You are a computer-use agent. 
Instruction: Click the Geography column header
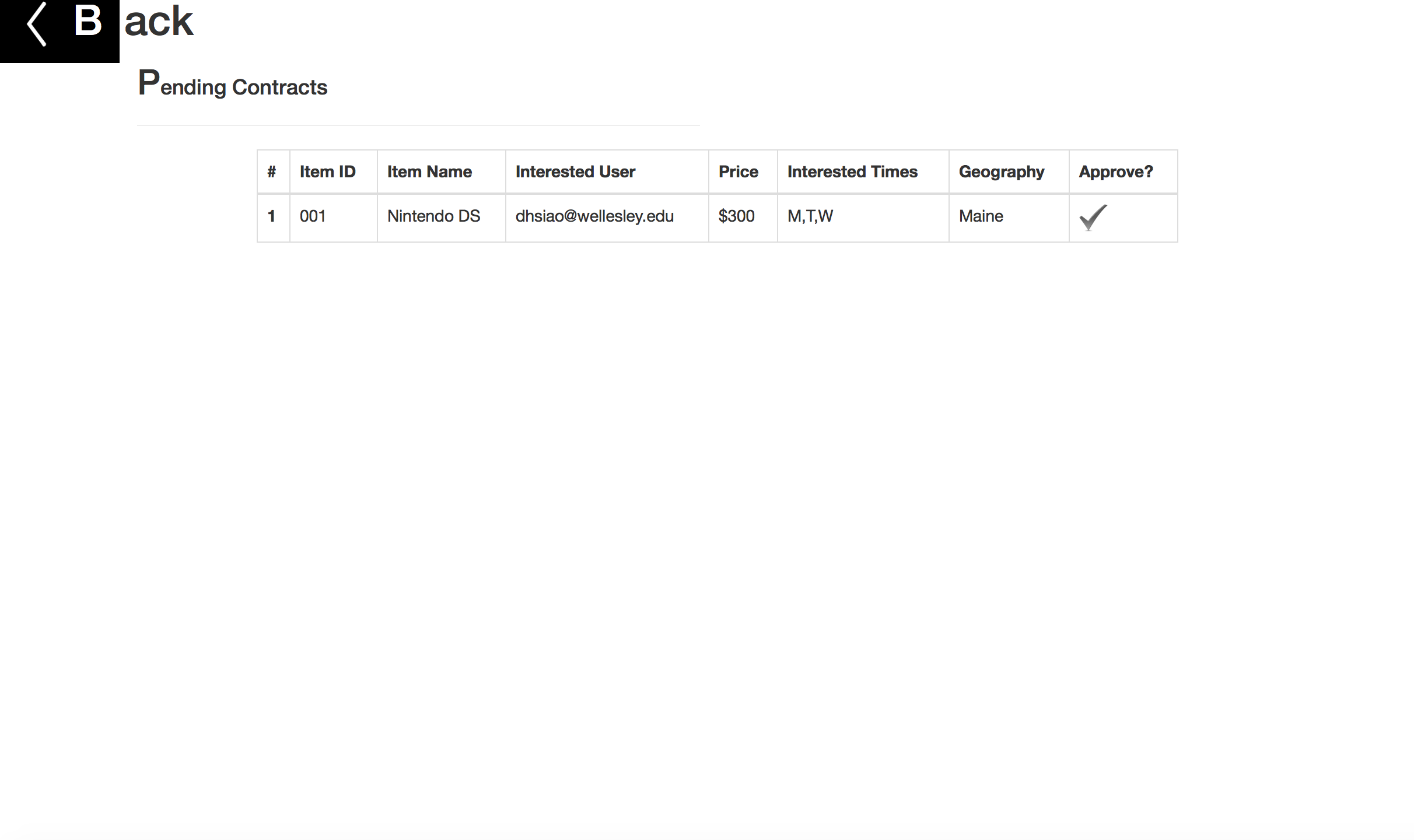(x=1002, y=171)
